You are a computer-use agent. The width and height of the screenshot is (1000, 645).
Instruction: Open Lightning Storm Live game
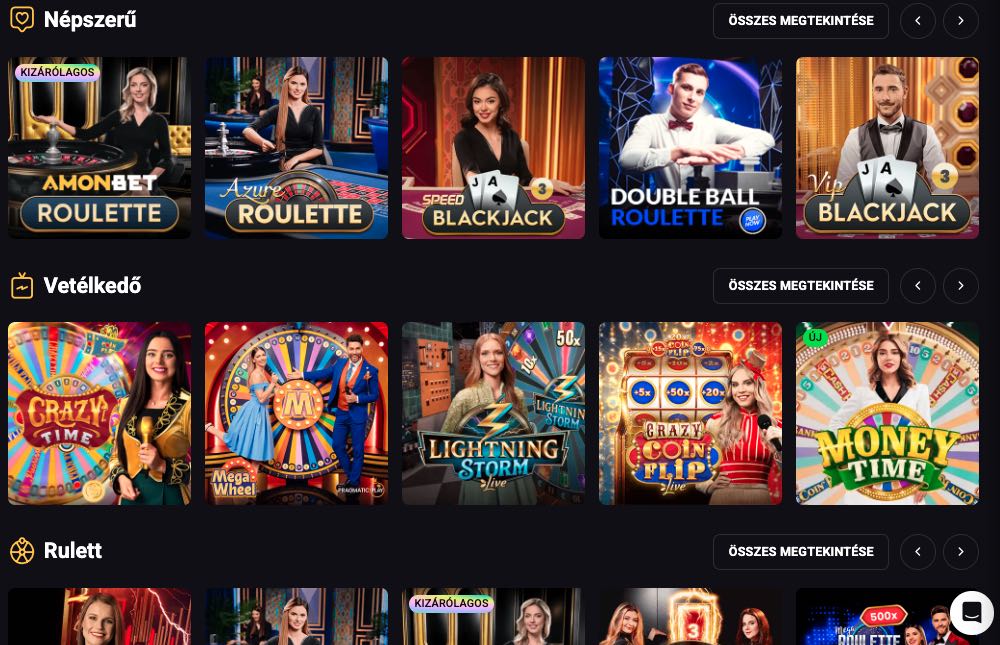(x=493, y=413)
